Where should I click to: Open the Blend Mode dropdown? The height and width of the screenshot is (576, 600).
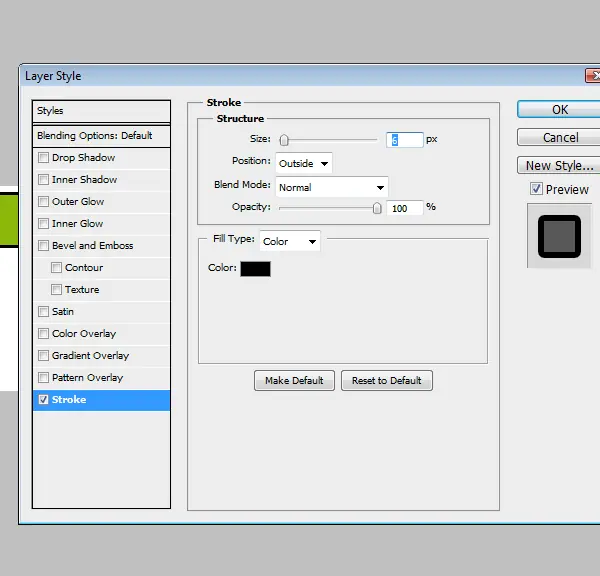[x=332, y=187]
